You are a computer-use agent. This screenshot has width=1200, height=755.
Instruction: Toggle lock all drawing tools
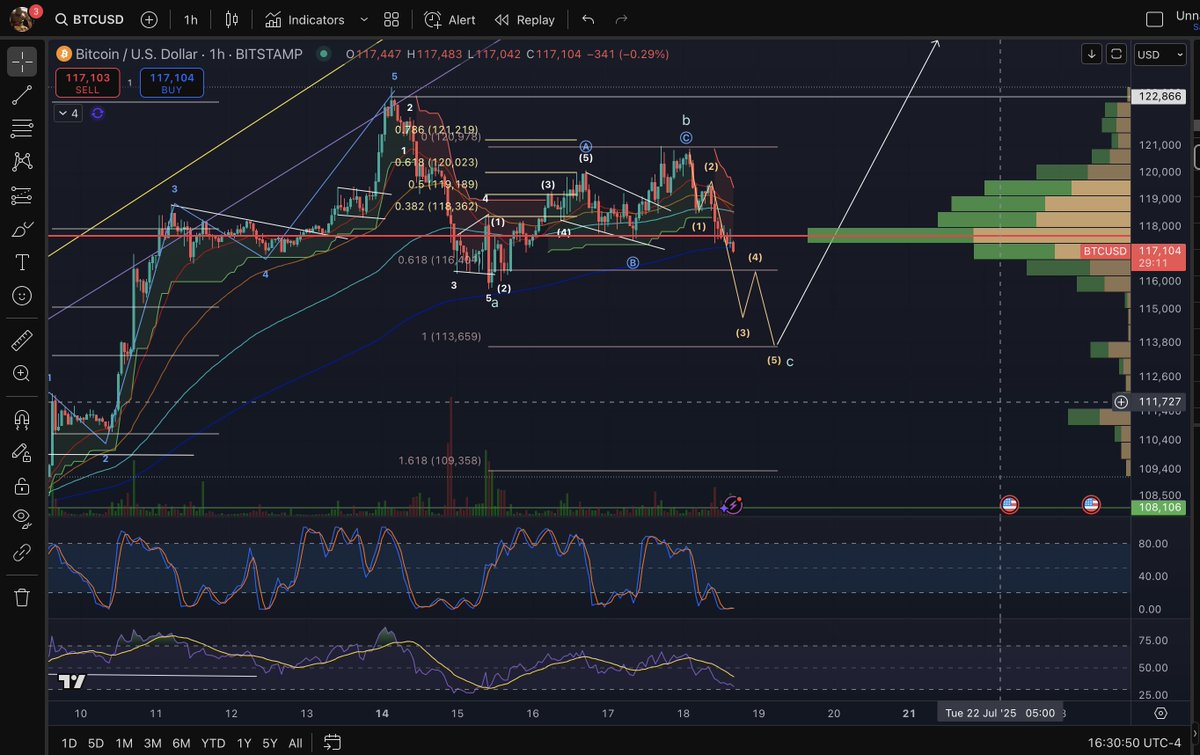pos(22,486)
